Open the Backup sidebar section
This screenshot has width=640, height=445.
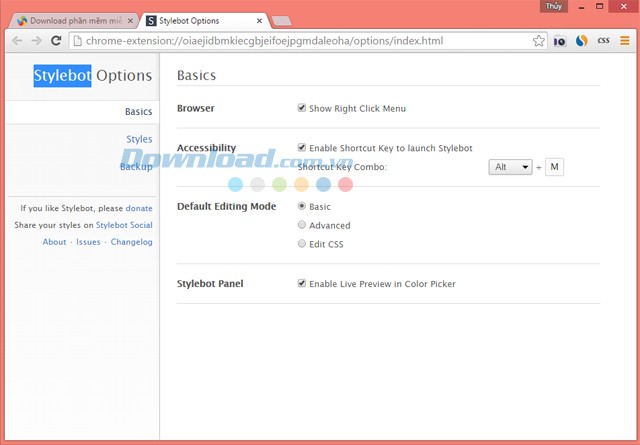[136, 166]
